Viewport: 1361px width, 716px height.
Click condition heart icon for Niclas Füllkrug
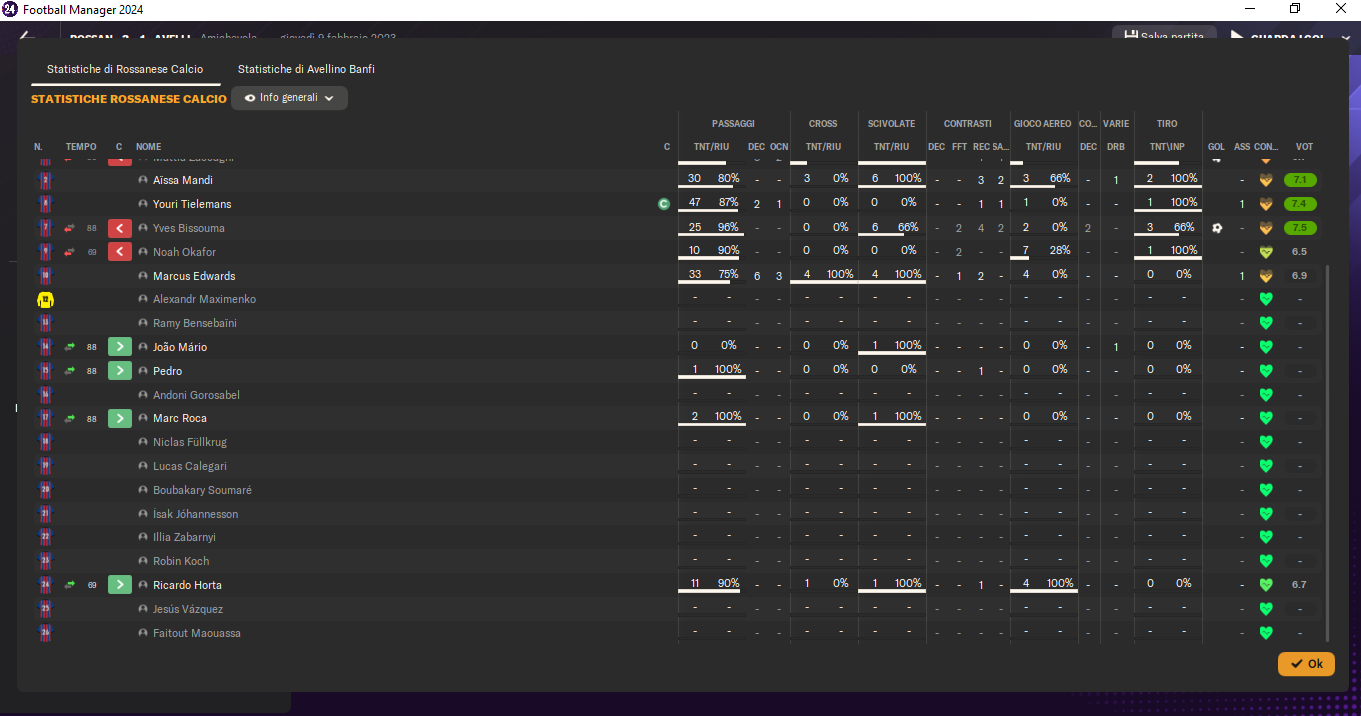pyautogui.click(x=1265, y=442)
